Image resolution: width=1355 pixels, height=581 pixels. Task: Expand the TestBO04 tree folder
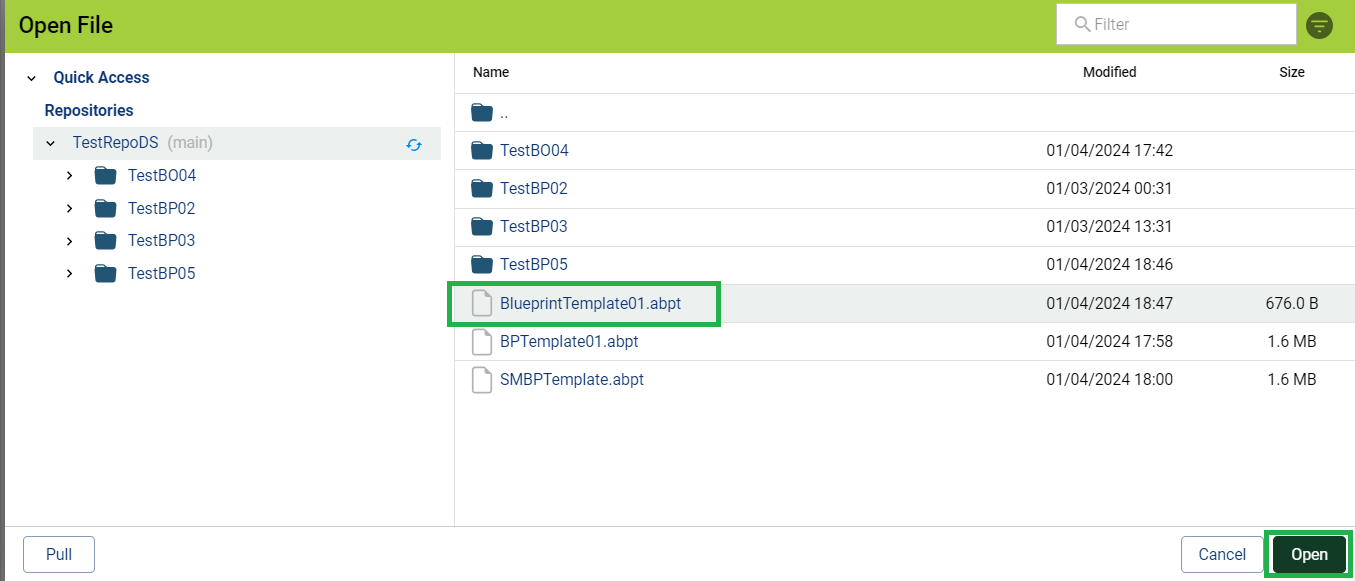point(69,176)
